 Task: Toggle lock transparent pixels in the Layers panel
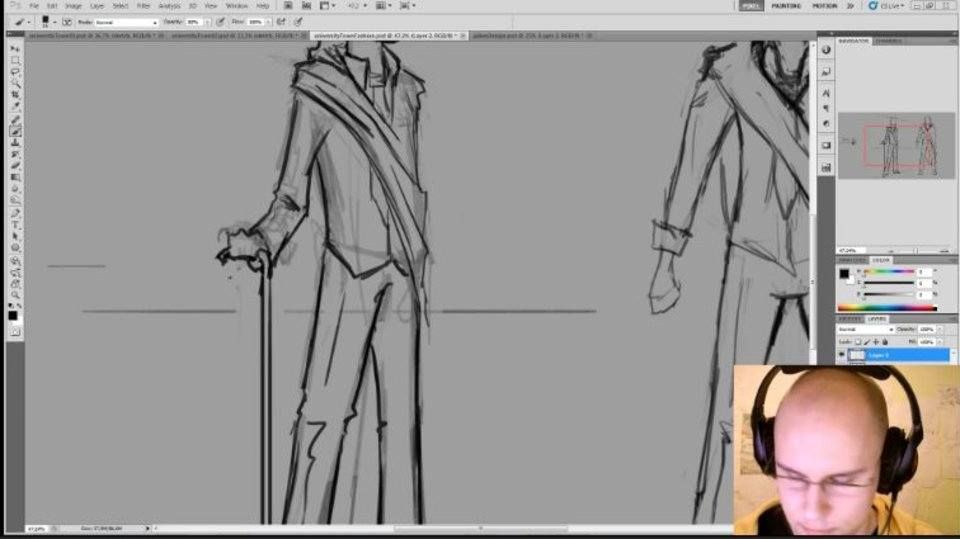pos(858,341)
